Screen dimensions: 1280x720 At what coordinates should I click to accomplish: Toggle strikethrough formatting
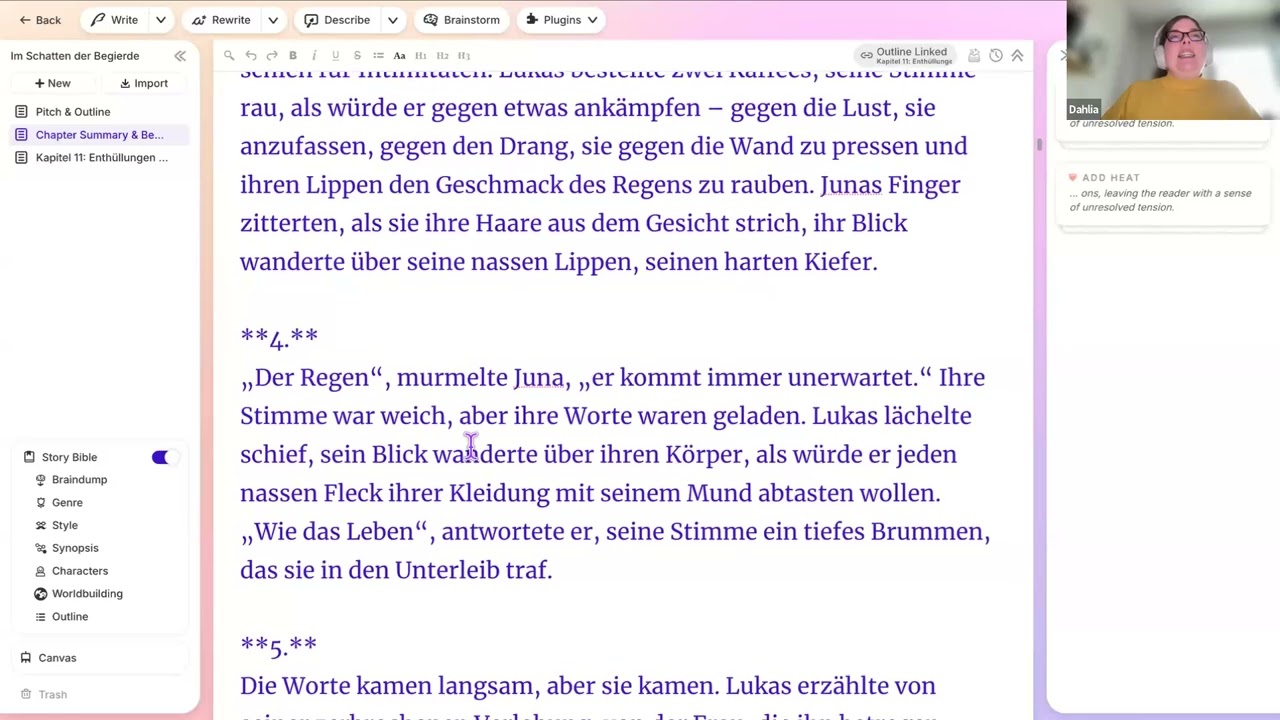357,56
